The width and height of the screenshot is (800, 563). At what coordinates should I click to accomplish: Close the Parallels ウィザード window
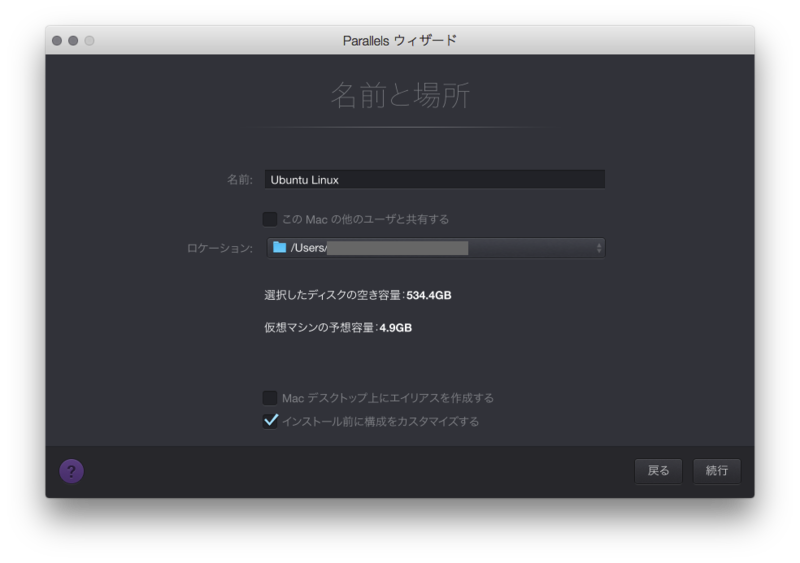[x=57, y=40]
